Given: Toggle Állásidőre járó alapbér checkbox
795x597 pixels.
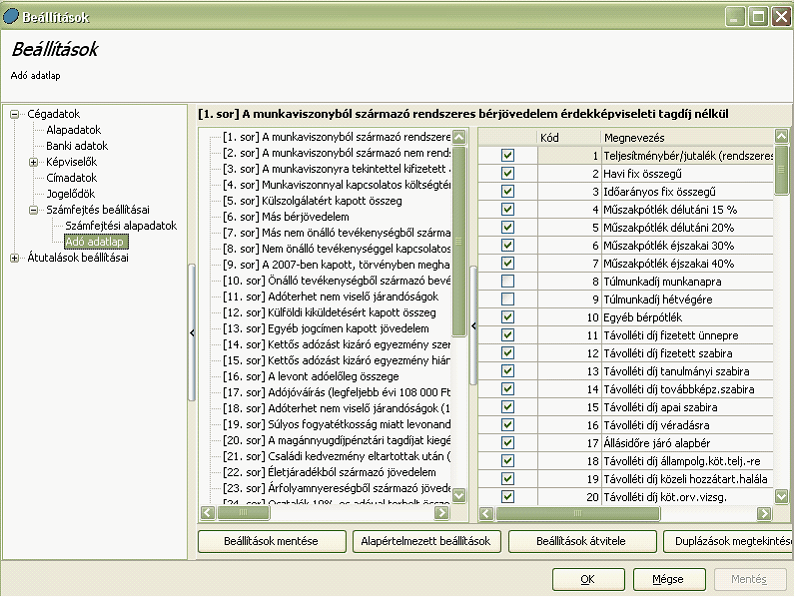Looking at the screenshot, I should point(508,443).
